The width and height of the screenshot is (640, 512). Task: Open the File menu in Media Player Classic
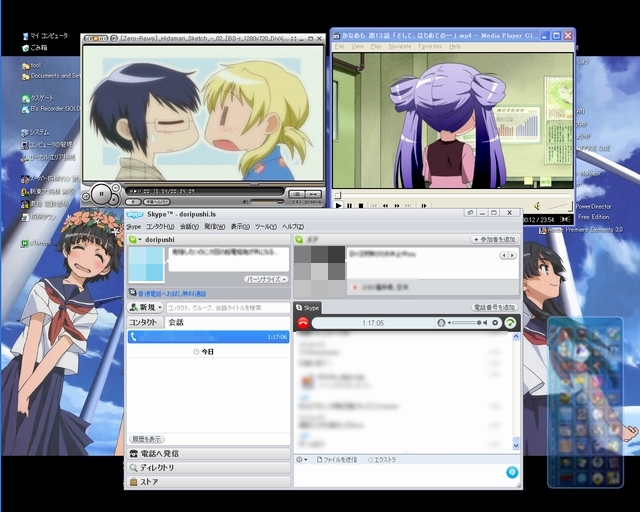[340, 47]
